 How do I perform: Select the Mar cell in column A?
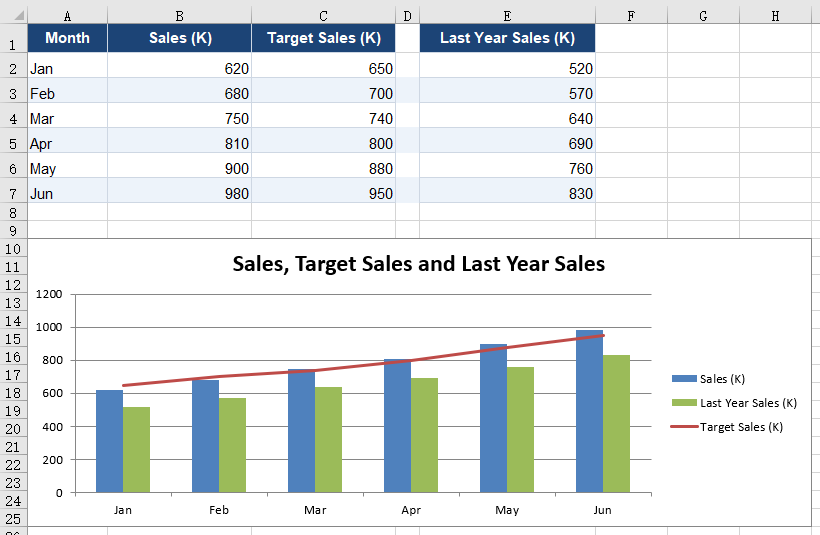(x=67, y=116)
